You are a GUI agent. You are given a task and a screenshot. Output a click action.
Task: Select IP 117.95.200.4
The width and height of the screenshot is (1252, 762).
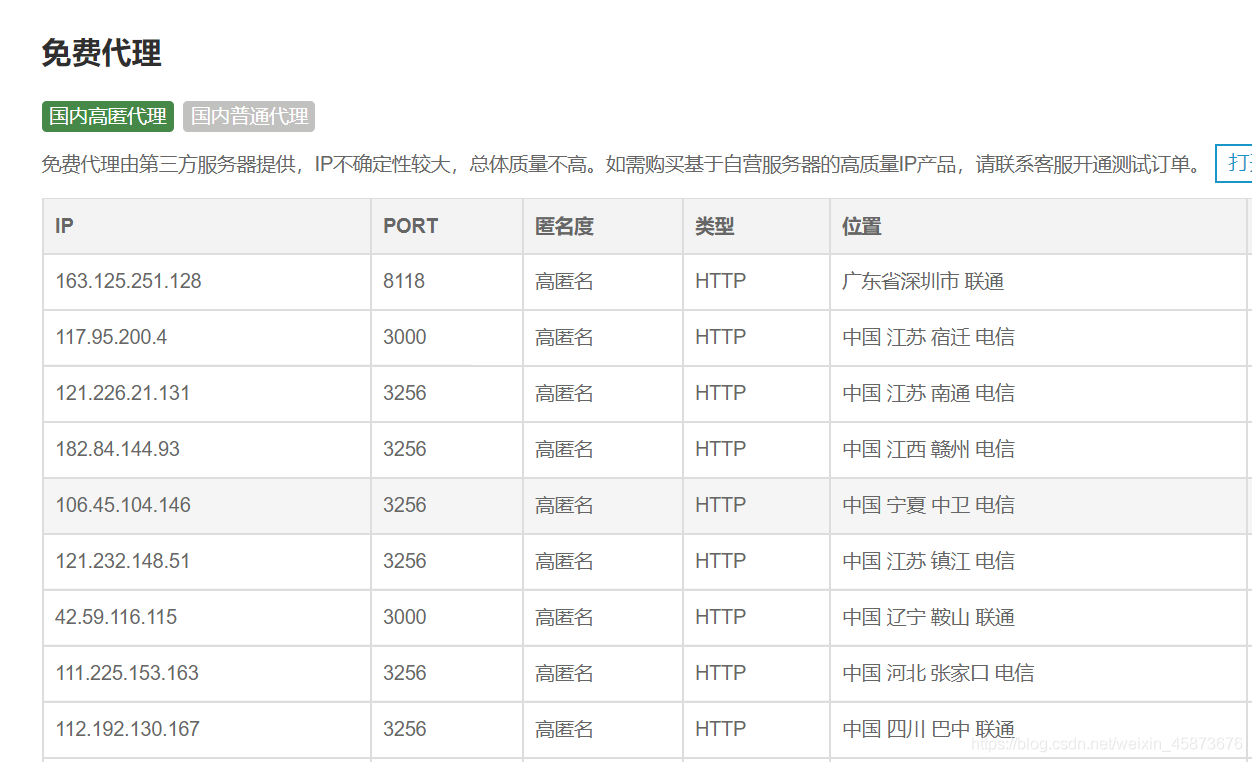pyautogui.click(x=111, y=337)
